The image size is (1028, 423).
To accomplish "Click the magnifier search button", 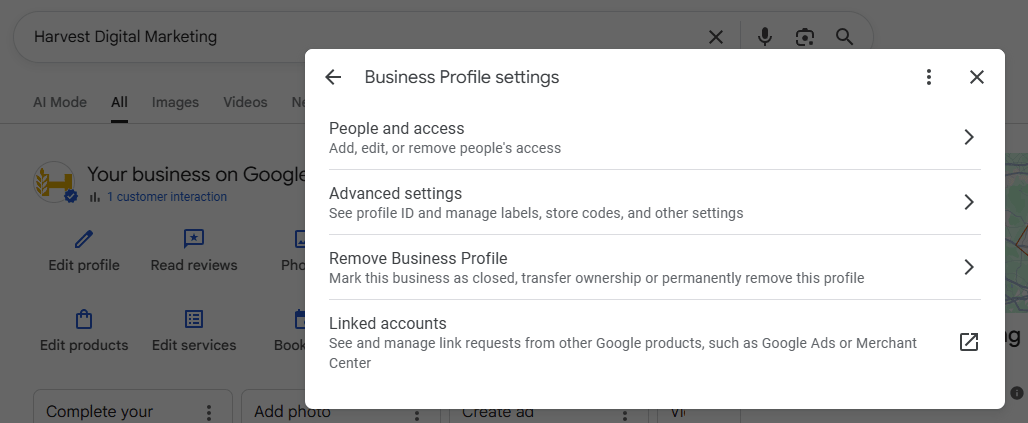I will point(844,37).
